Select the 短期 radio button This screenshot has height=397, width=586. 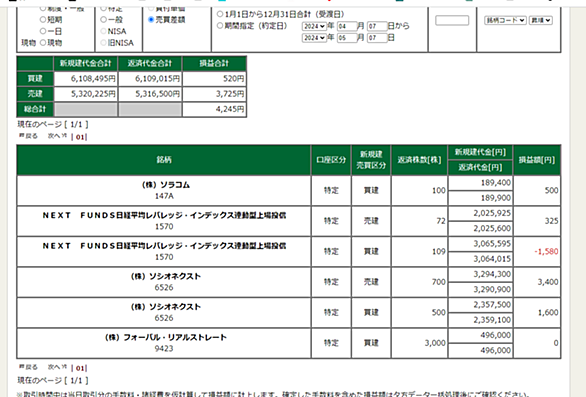[43, 19]
